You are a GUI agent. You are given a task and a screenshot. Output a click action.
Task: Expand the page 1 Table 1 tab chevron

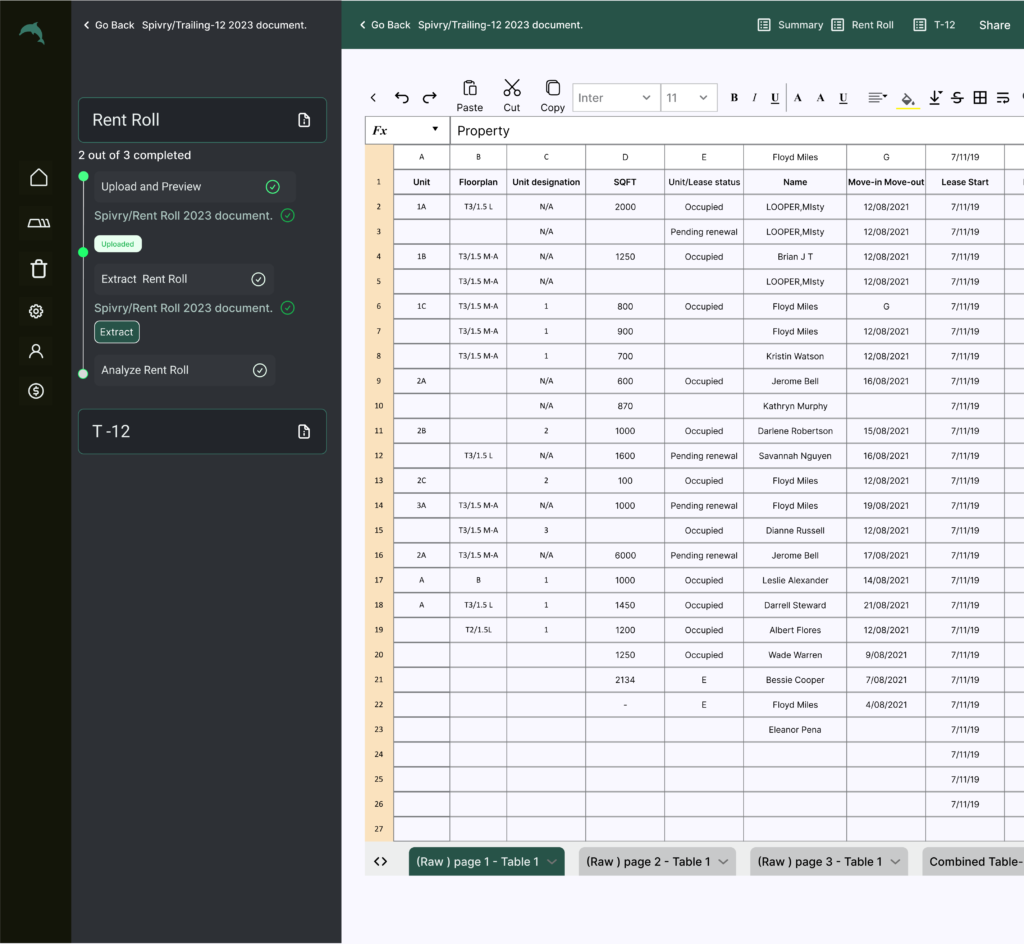(x=552, y=862)
